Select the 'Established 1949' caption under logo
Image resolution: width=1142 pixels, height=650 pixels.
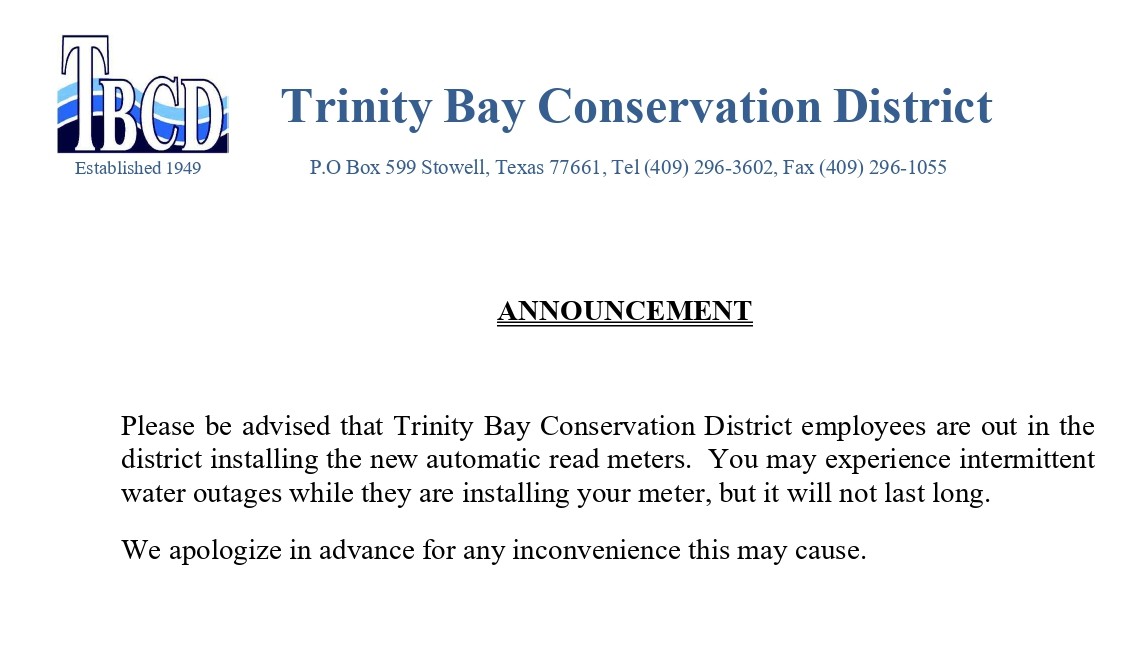(x=138, y=168)
